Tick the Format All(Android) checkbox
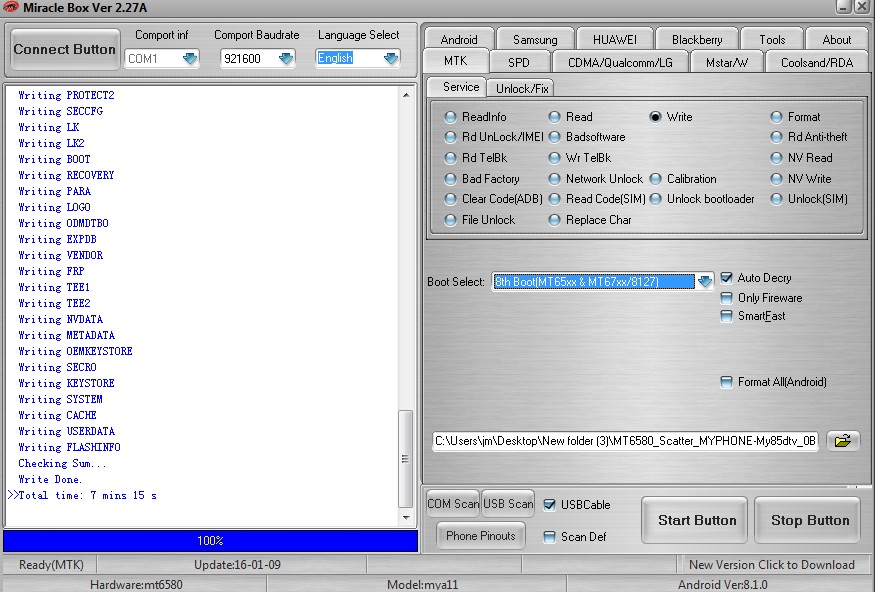 pos(727,382)
